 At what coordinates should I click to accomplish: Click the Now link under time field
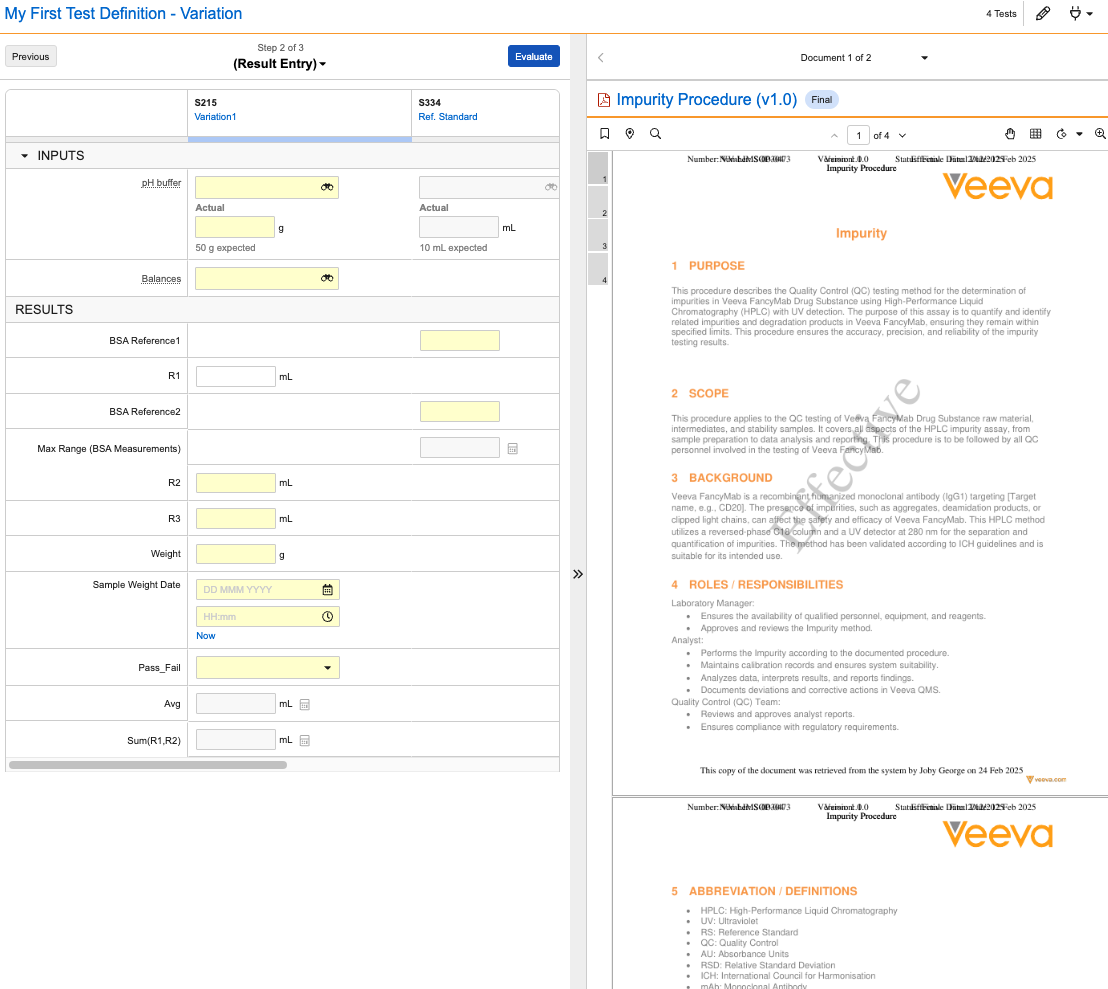pyautogui.click(x=206, y=636)
